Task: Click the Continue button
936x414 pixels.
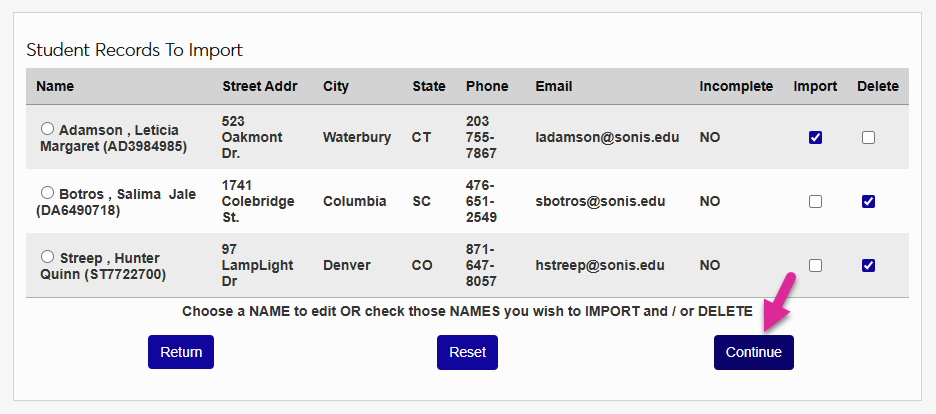Action: [753, 352]
